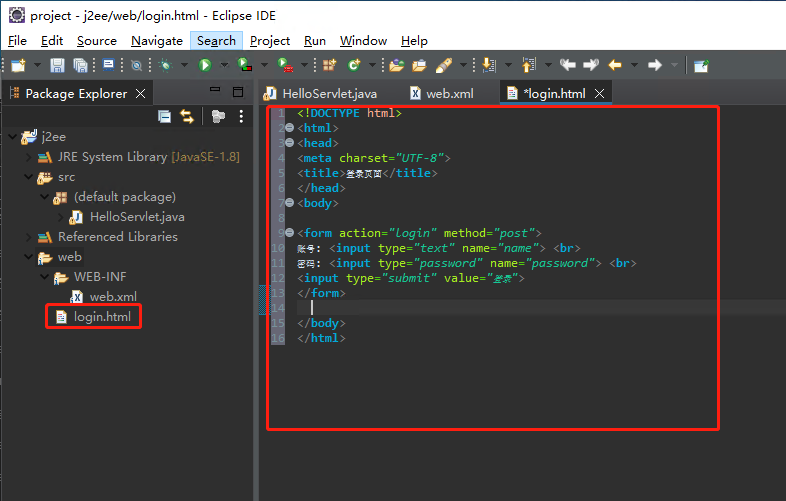Open dropdown arrow next to Debug icon
The height and width of the screenshot is (501, 786).
click(x=184, y=65)
